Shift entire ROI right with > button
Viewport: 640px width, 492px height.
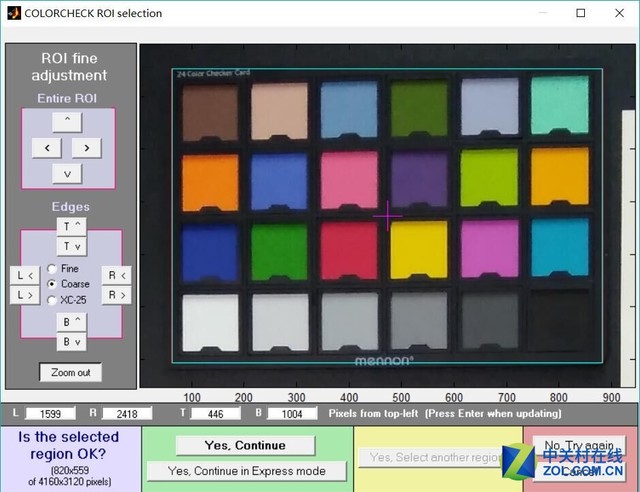coord(87,148)
